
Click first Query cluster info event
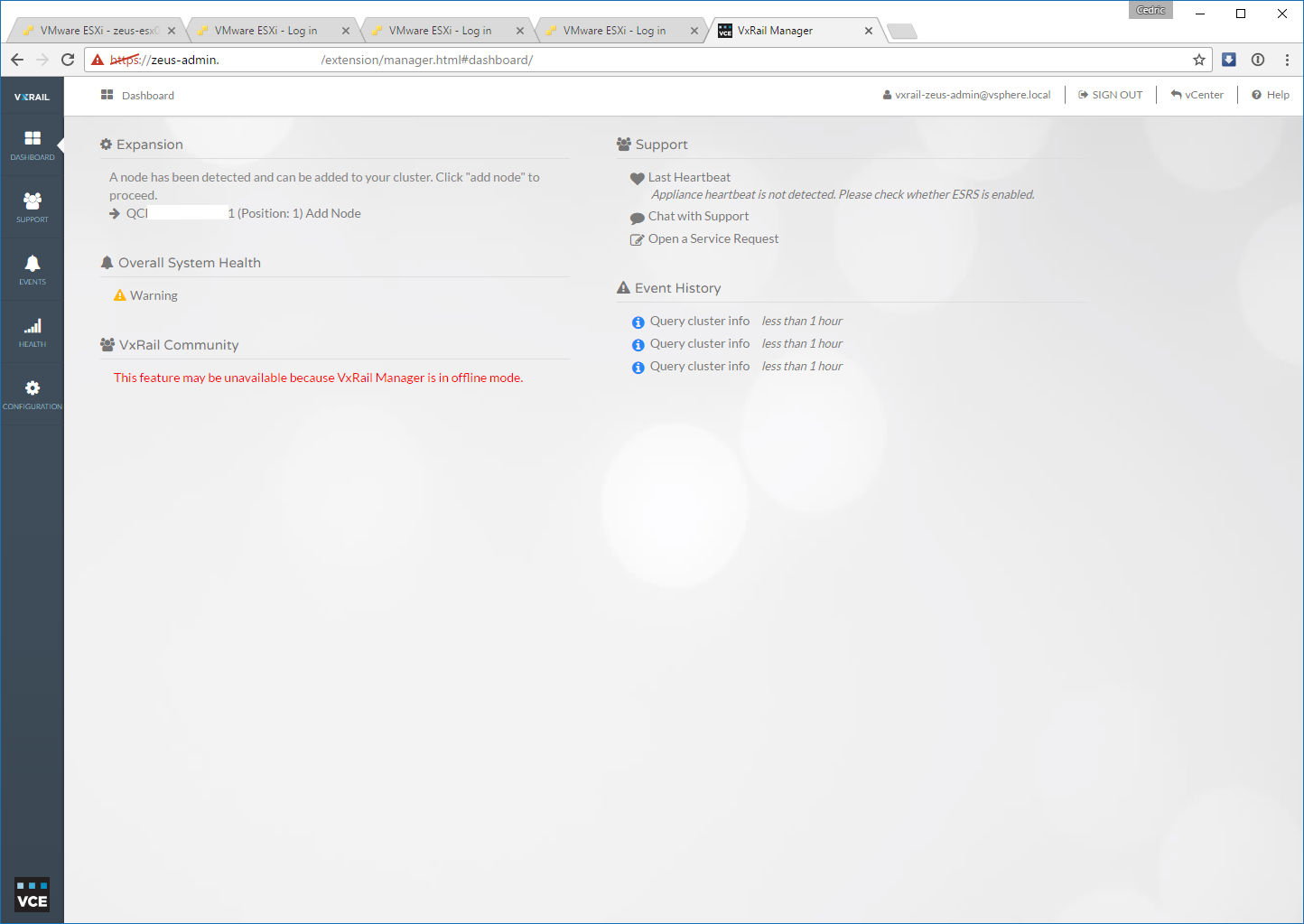699,322
